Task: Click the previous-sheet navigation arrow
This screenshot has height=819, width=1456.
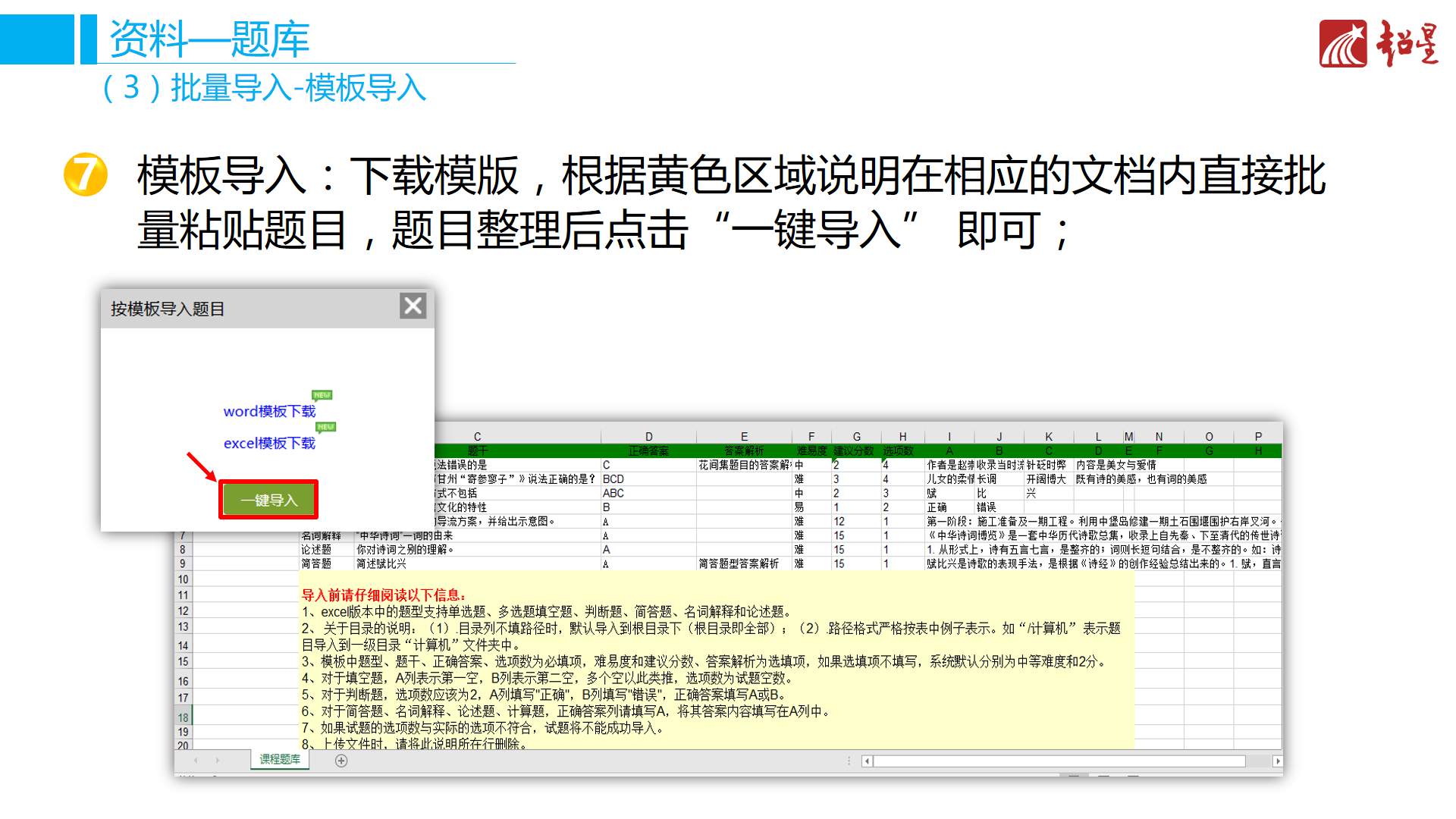Action: pos(196,761)
